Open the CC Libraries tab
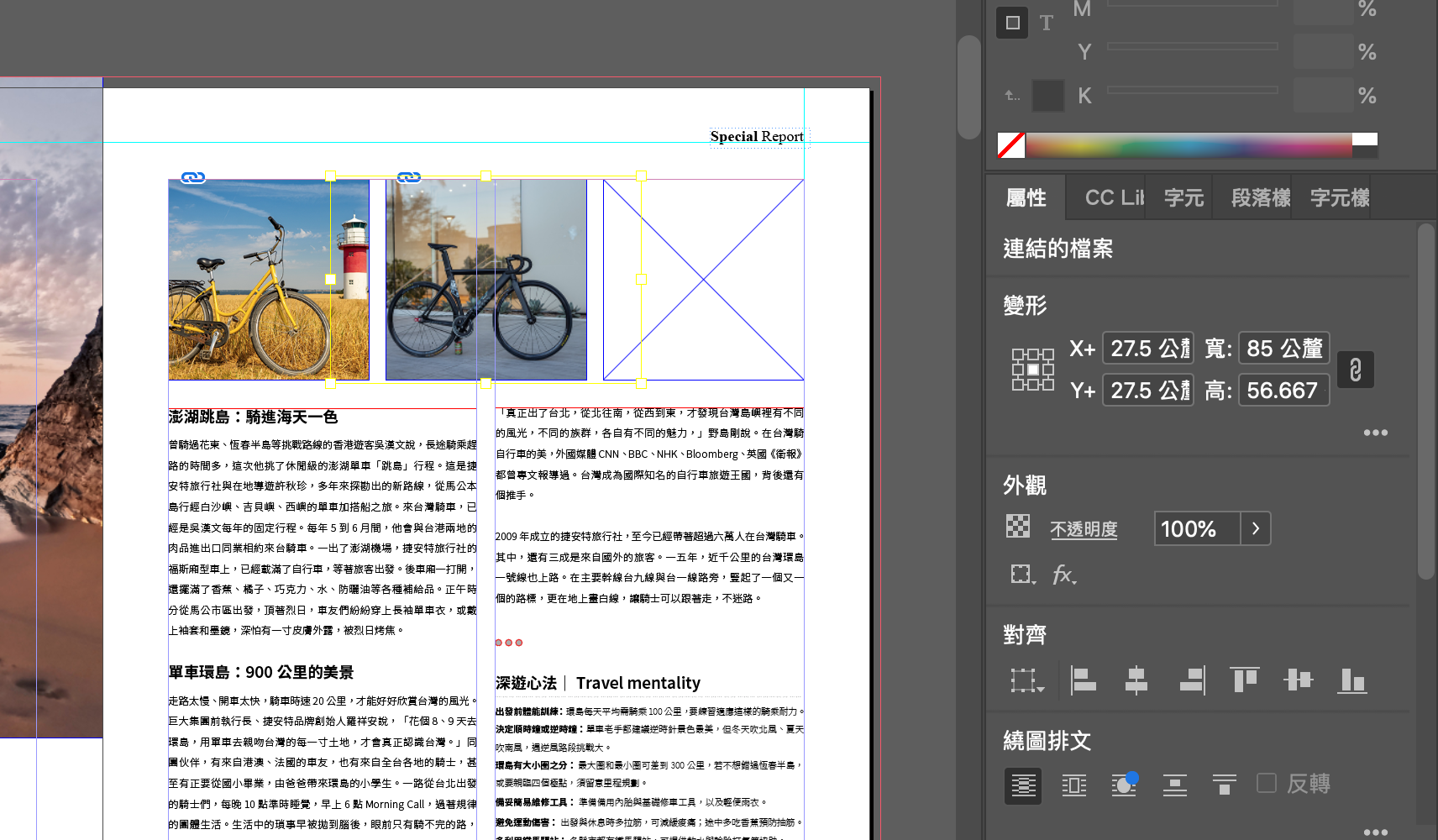The height and width of the screenshot is (840, 1438). pos(1114,198)
